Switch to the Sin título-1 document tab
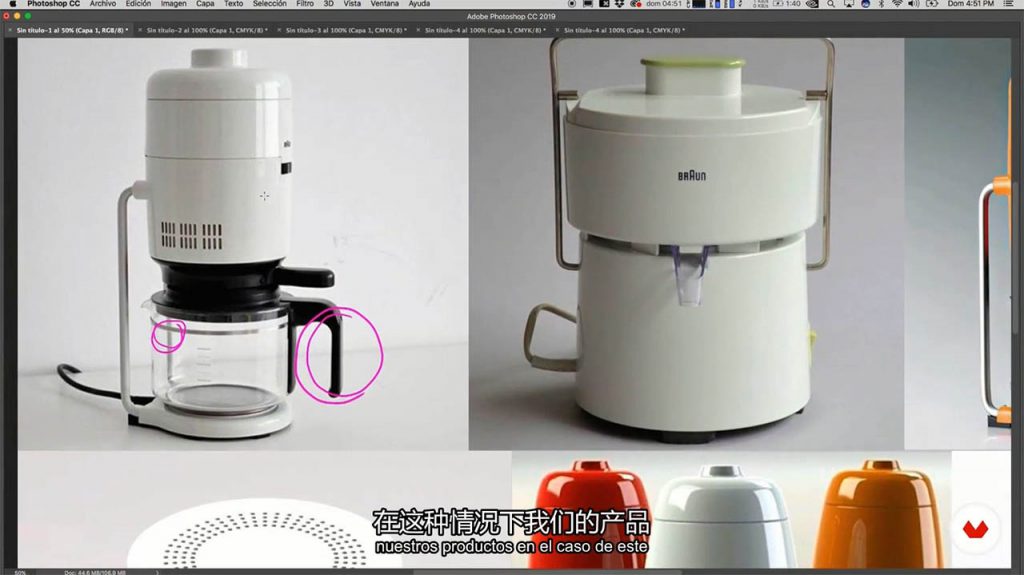 pos(72,30)
